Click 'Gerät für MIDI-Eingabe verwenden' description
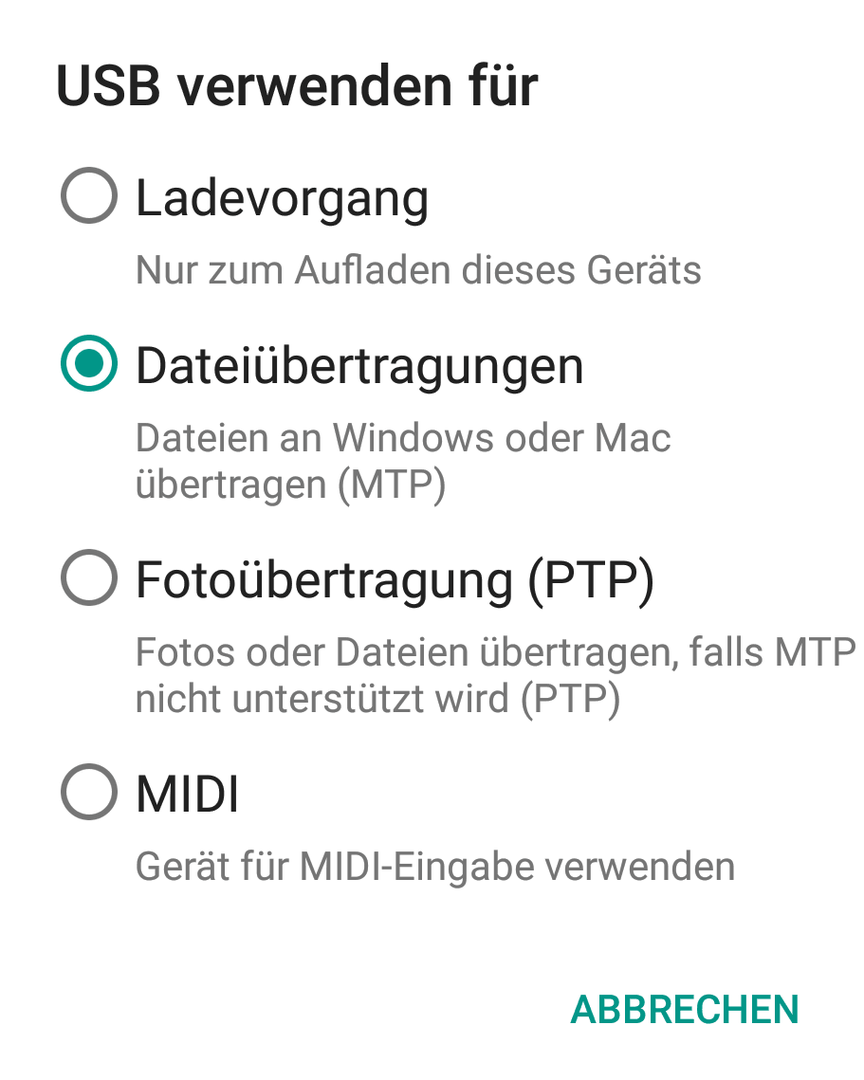The height and width of the screenshot is (1080, 864). pyautogui.click(x=435, y=866)
